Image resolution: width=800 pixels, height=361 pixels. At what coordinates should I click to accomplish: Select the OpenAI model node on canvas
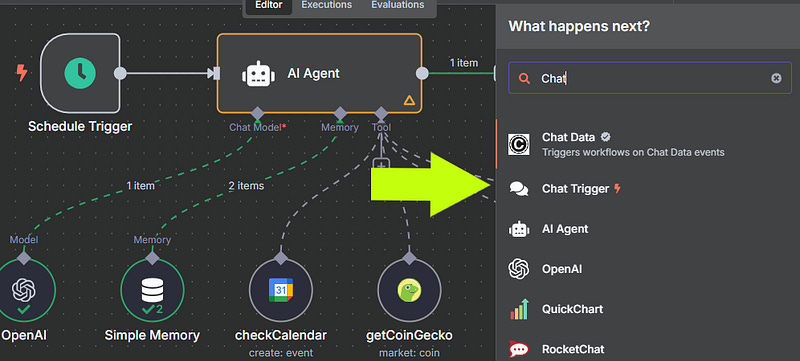pyautogui.click(x=24, y=291)
